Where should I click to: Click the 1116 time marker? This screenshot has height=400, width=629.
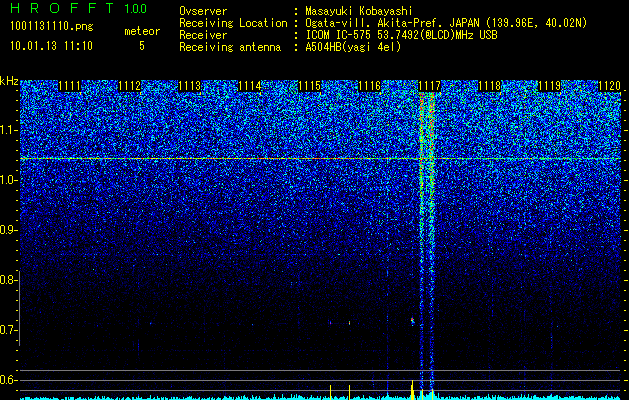pos(369,86)
